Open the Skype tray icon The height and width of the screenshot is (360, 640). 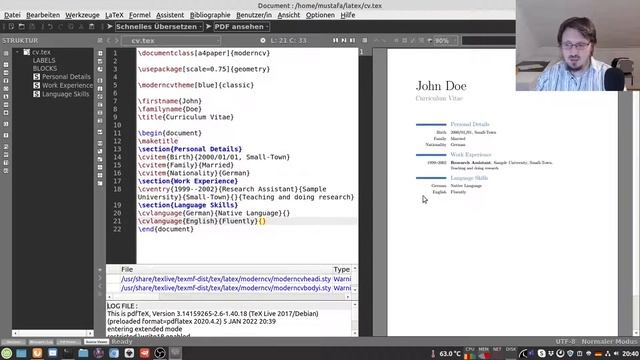tap(541, 353)
